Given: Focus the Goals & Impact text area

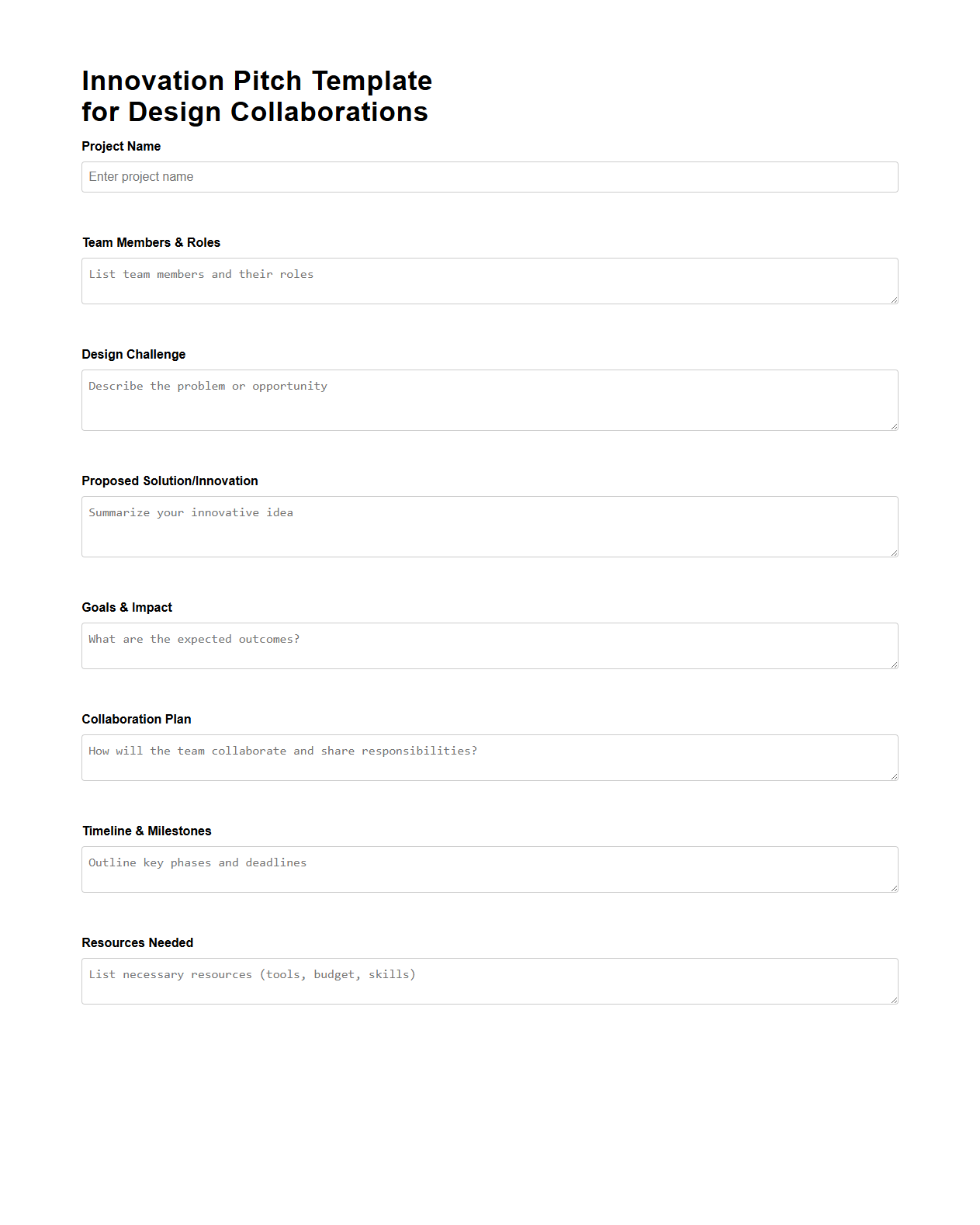Looking at the screenshot, I should pos(489,645).
